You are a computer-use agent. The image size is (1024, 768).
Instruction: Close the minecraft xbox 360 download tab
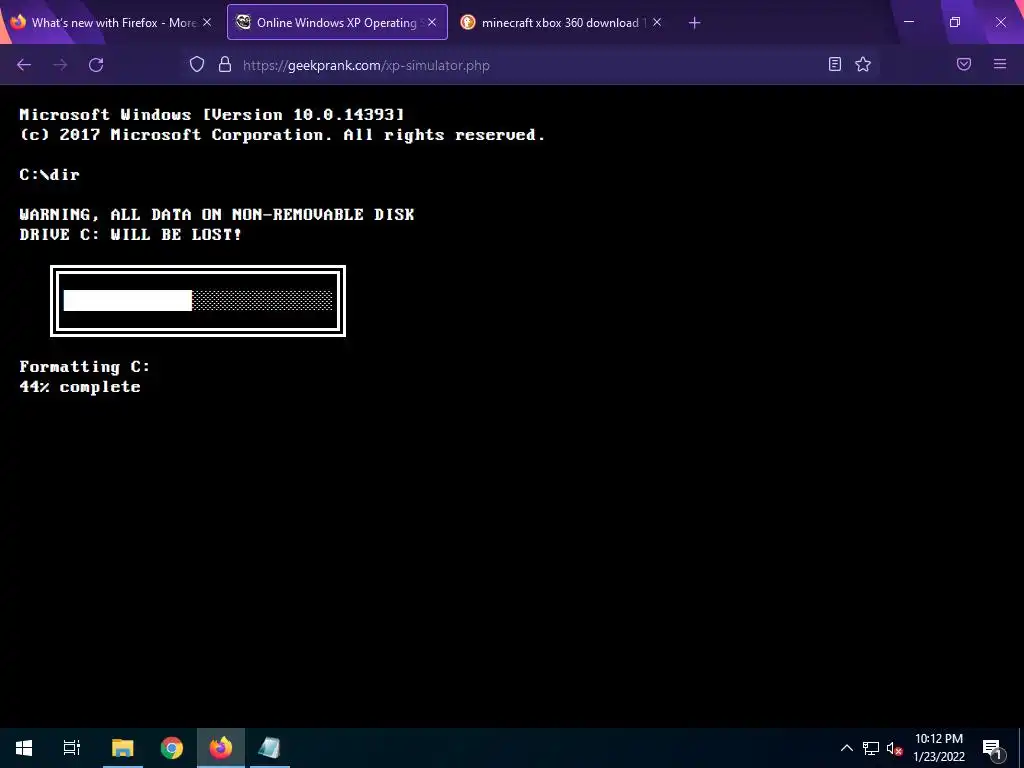[657, 22]
